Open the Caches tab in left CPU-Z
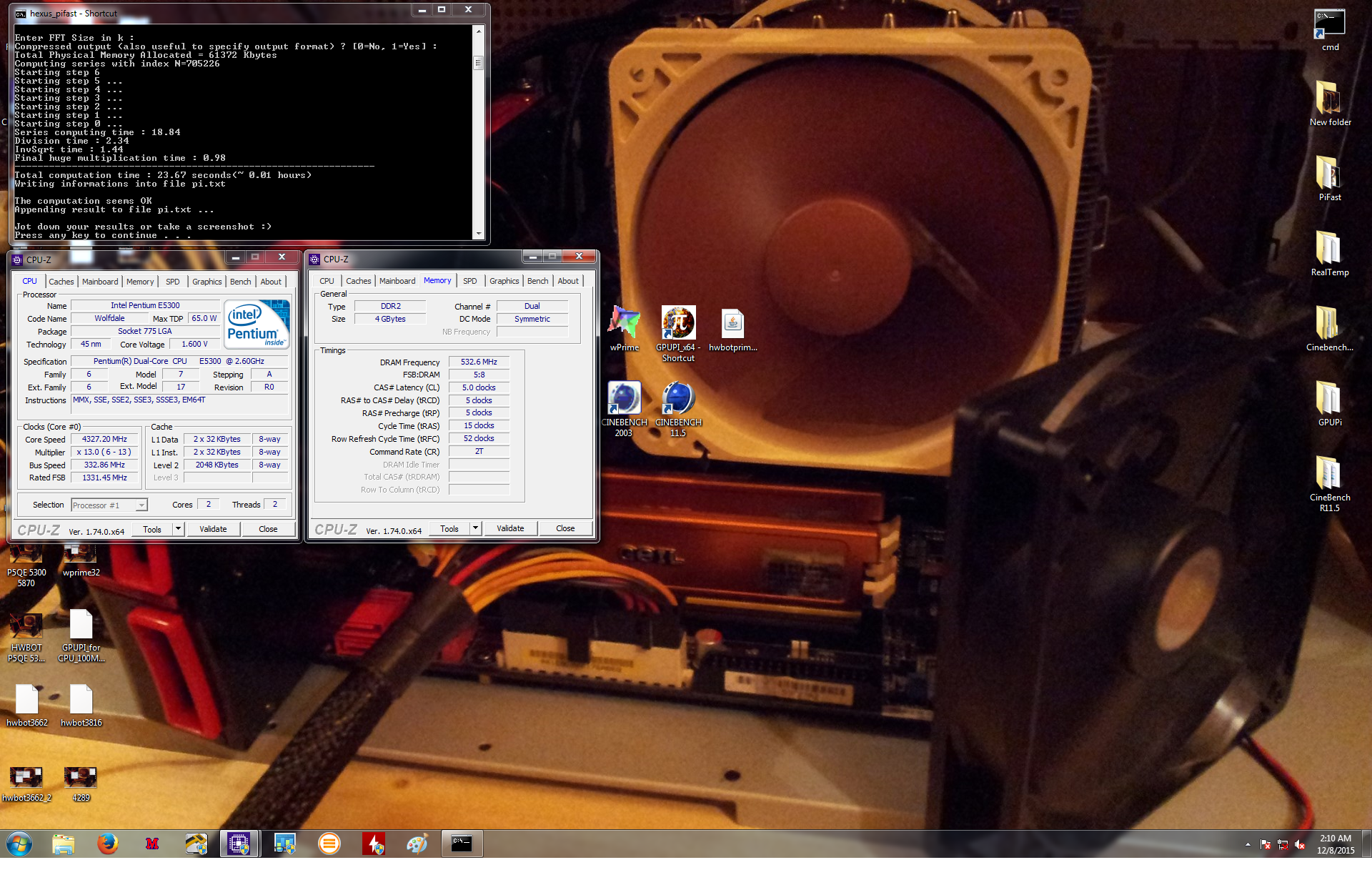The height and width of the screenshot is (875, 1372). click(61, 282)
